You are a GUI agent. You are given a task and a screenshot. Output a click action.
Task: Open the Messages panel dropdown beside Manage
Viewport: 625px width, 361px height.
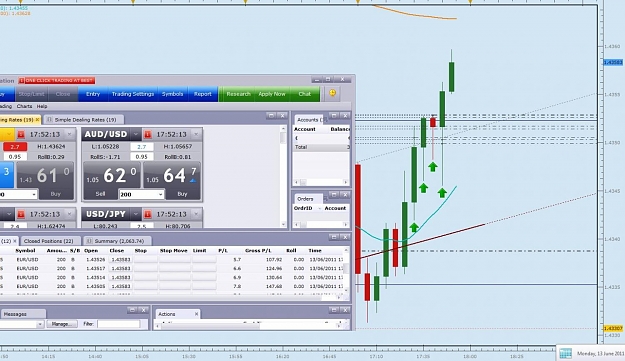pyautogui.click(x=39, y=324)
